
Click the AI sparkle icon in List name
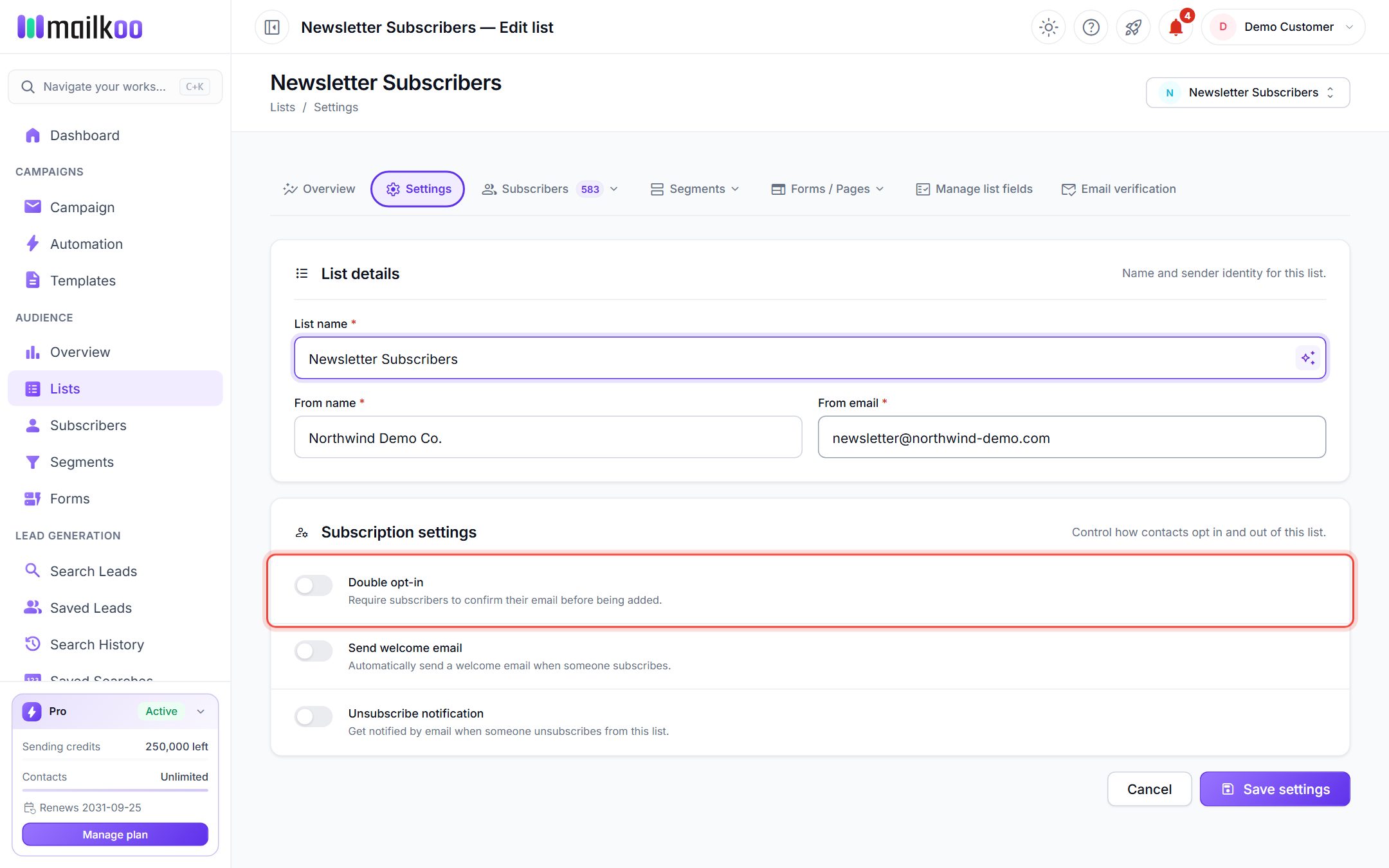[x=1308, y=358]
